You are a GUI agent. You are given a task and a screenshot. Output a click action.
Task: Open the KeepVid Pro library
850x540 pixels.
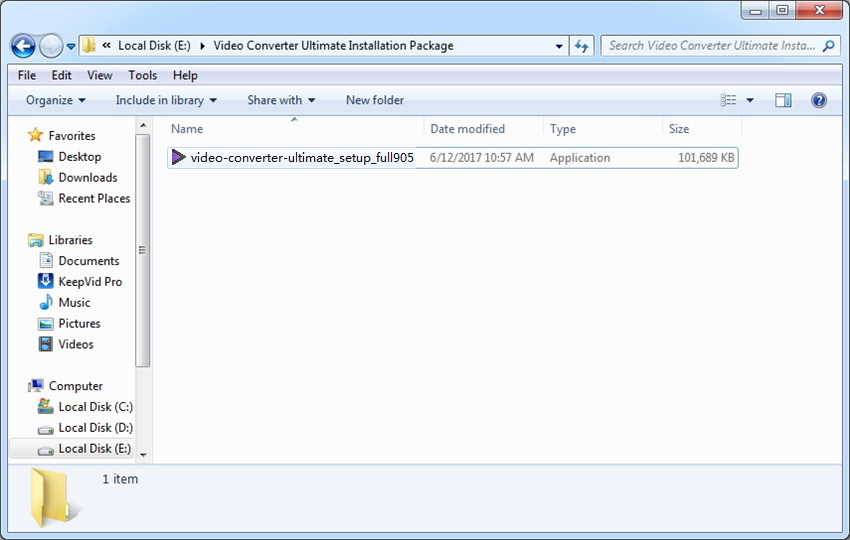coord(90,282)
